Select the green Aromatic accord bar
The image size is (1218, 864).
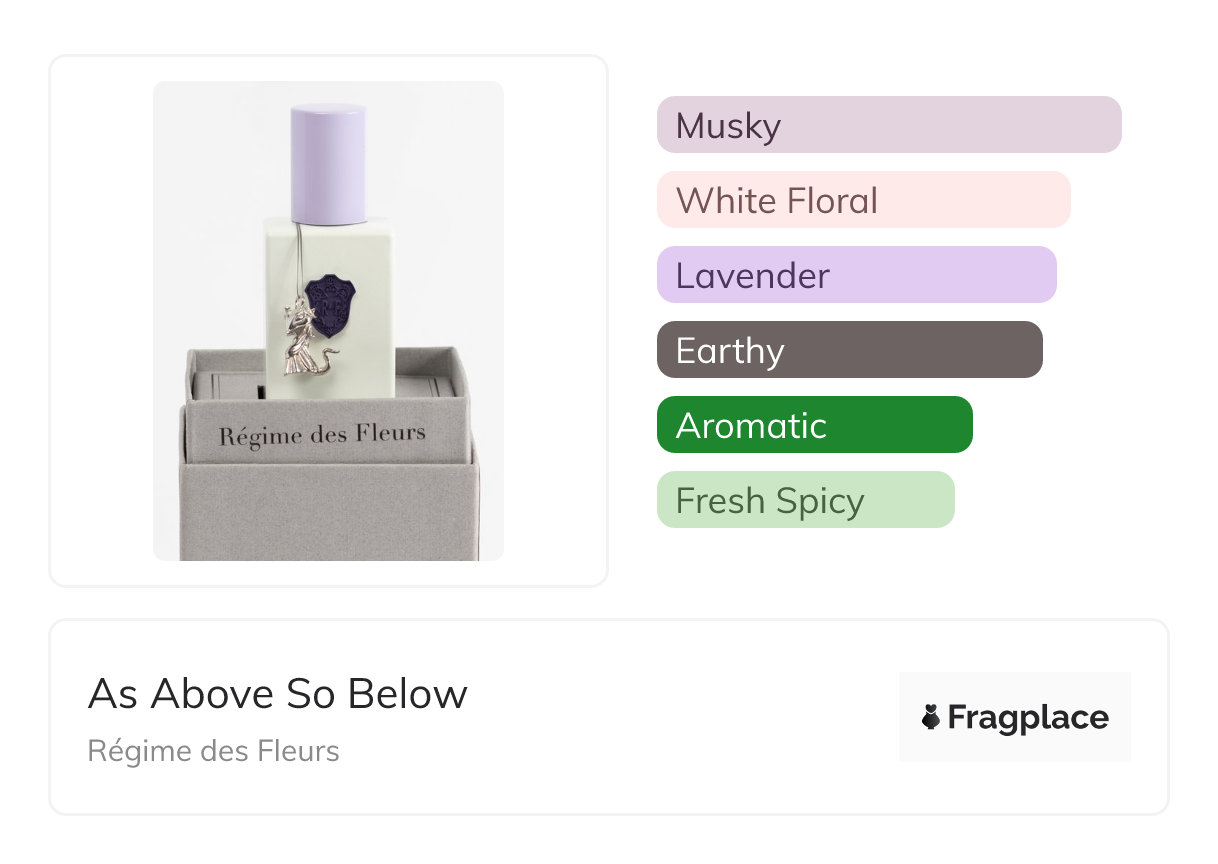pyautogui.click(x=814, y=425)
